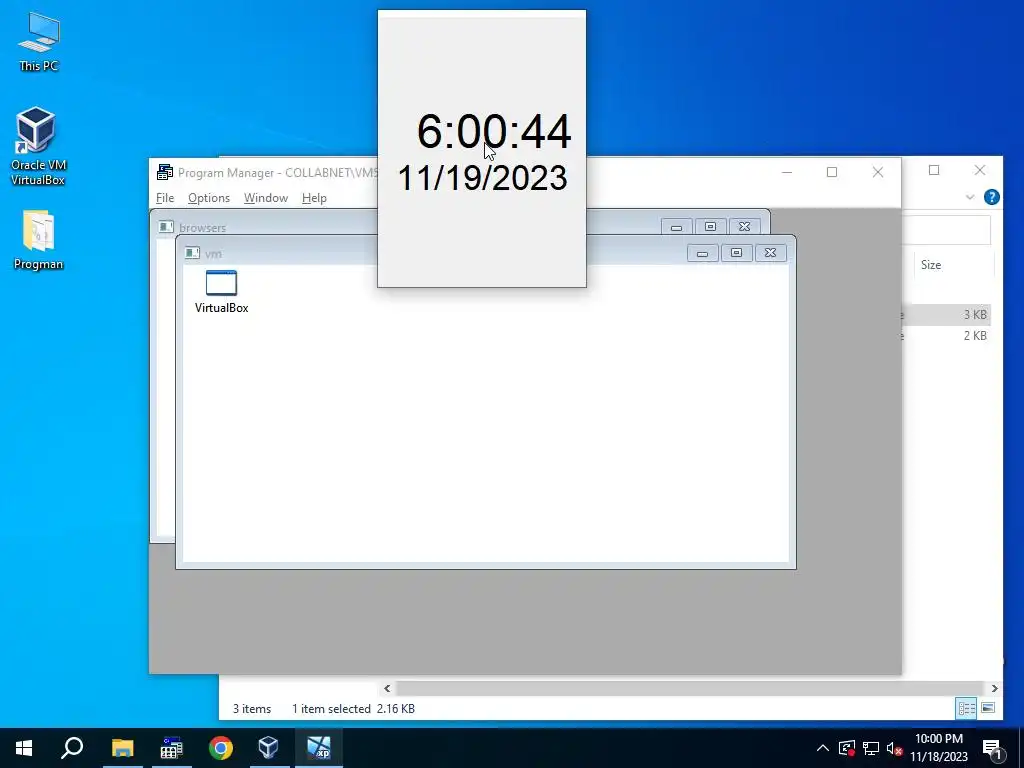Select This PC desktop icon

tap(39, 42)
